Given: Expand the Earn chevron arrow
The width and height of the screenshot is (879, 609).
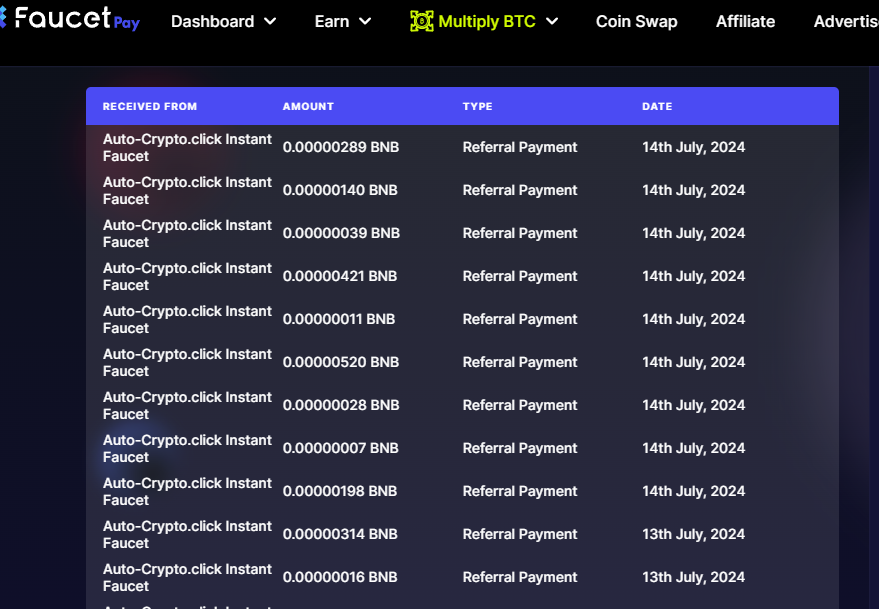Looking at the screenshot, I should click(365, 21).
